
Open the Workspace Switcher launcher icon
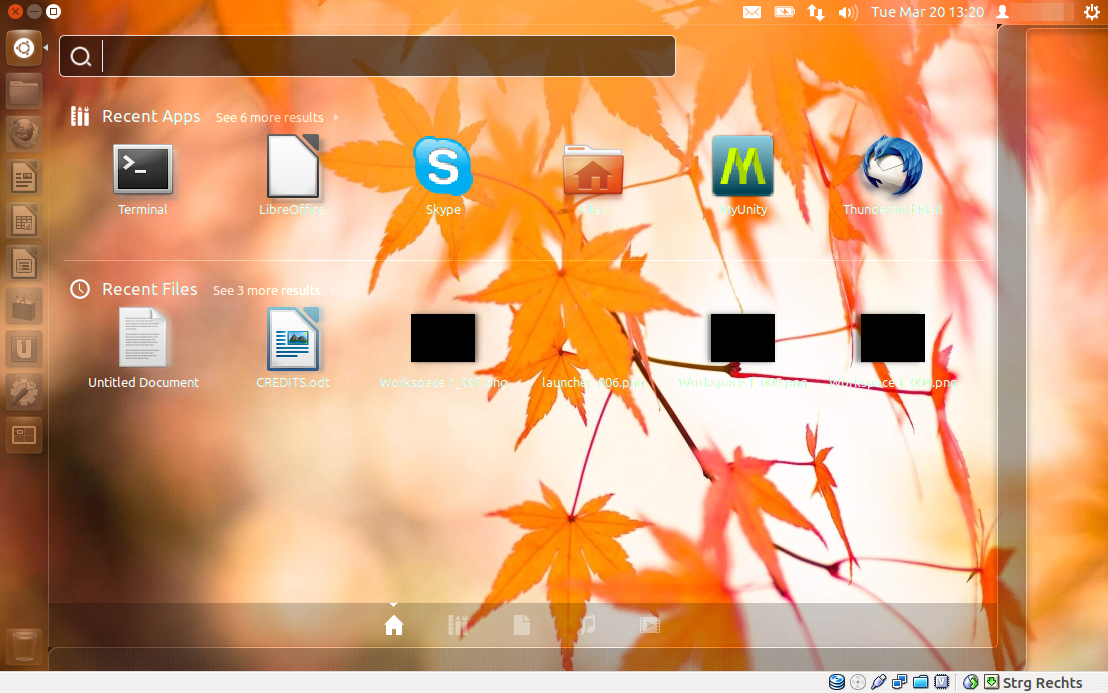click(x=23, y=435)
